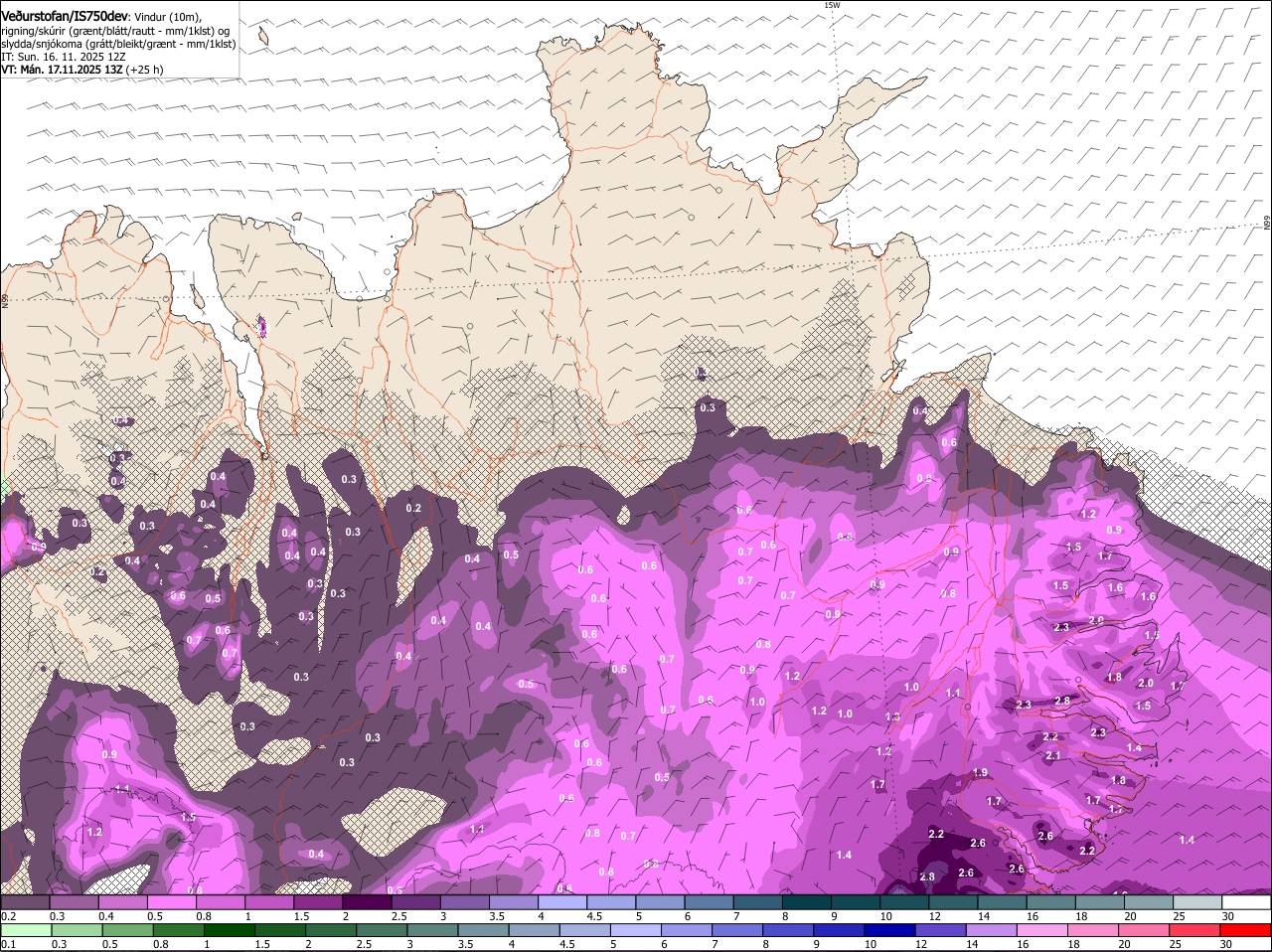Pick the dark mauve swatch starting at 0.2

point(26,902)
